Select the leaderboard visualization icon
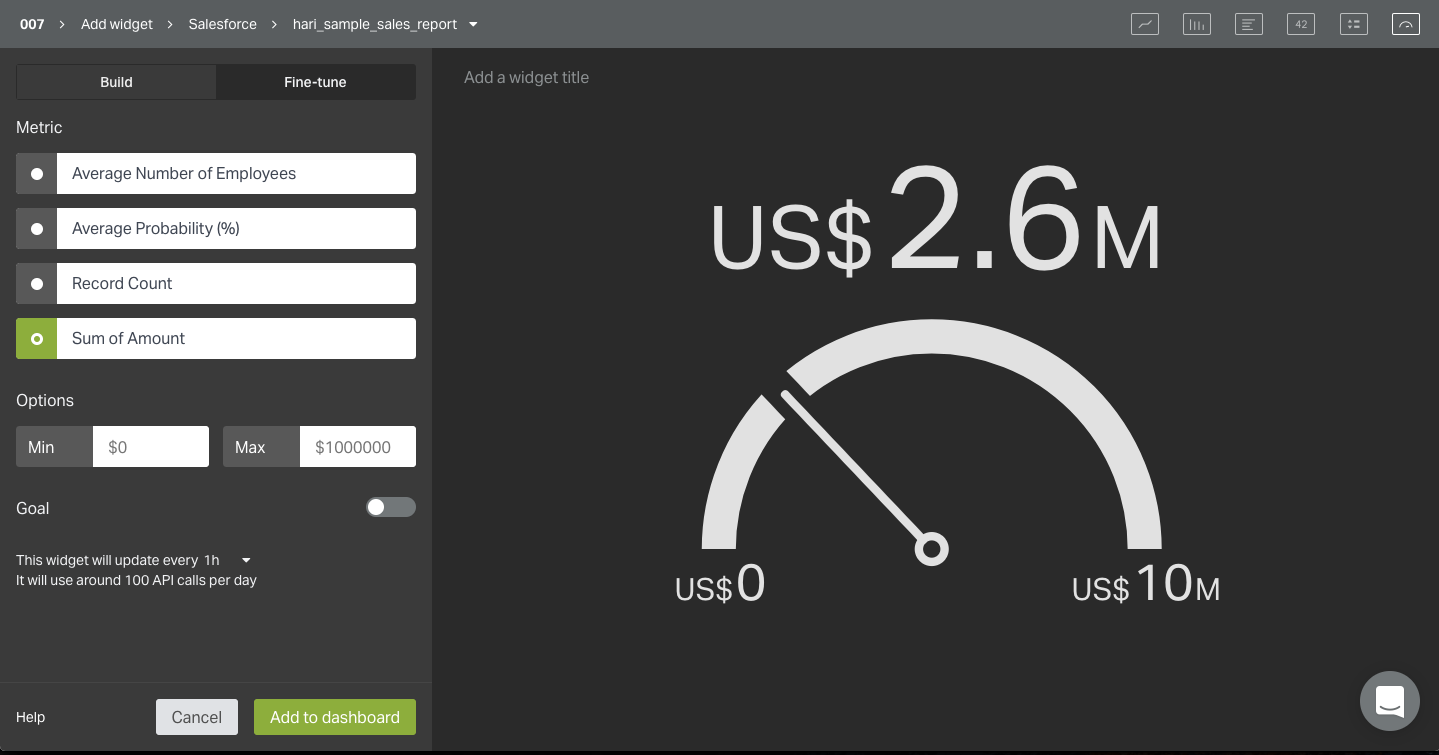The height and width of the screenshot is (755, 1439). (1354, 24)
